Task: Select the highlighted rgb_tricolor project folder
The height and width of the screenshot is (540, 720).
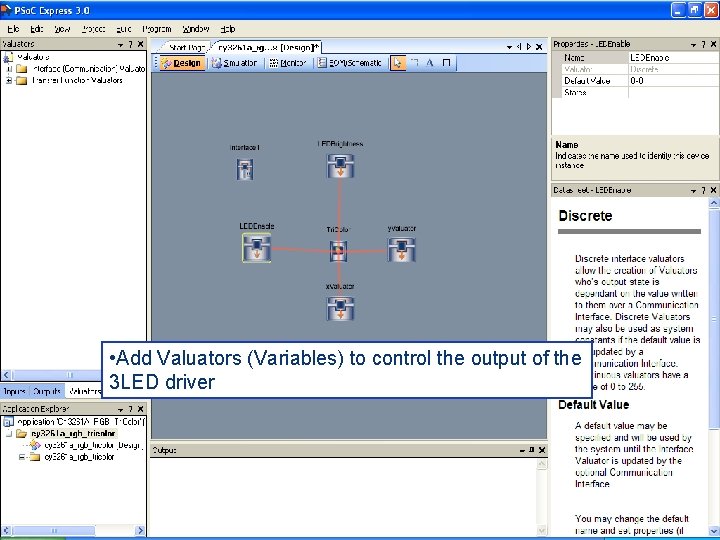Action: click(x=73, y=433)
